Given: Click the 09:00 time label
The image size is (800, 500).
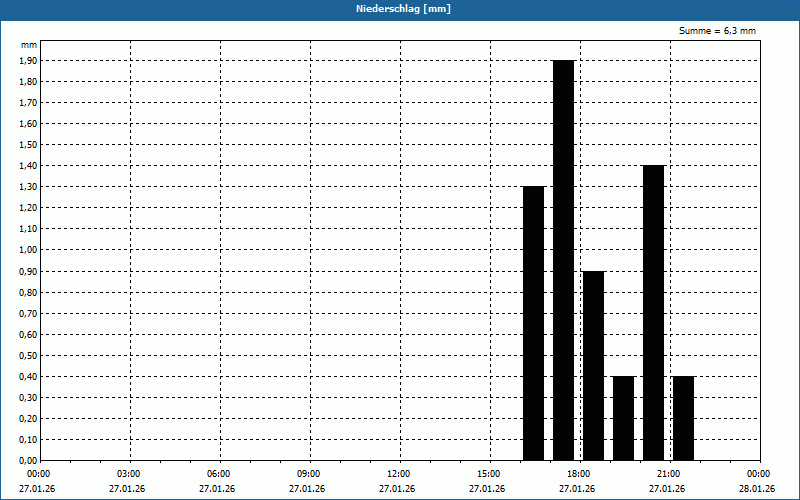Looking at the screenshot, I should pos(309,474).
